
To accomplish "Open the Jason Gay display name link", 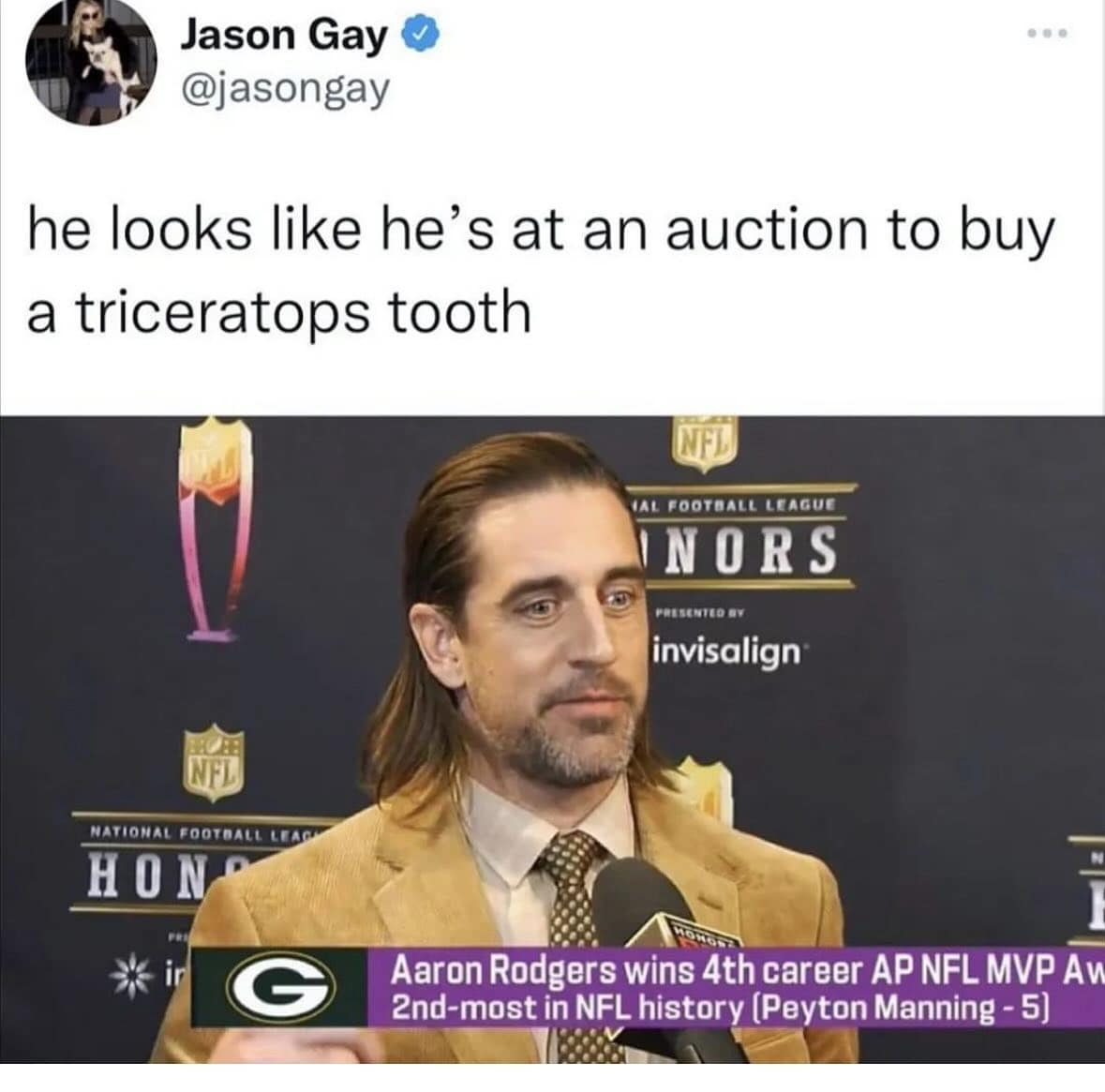I will click(x=283, y=36).
